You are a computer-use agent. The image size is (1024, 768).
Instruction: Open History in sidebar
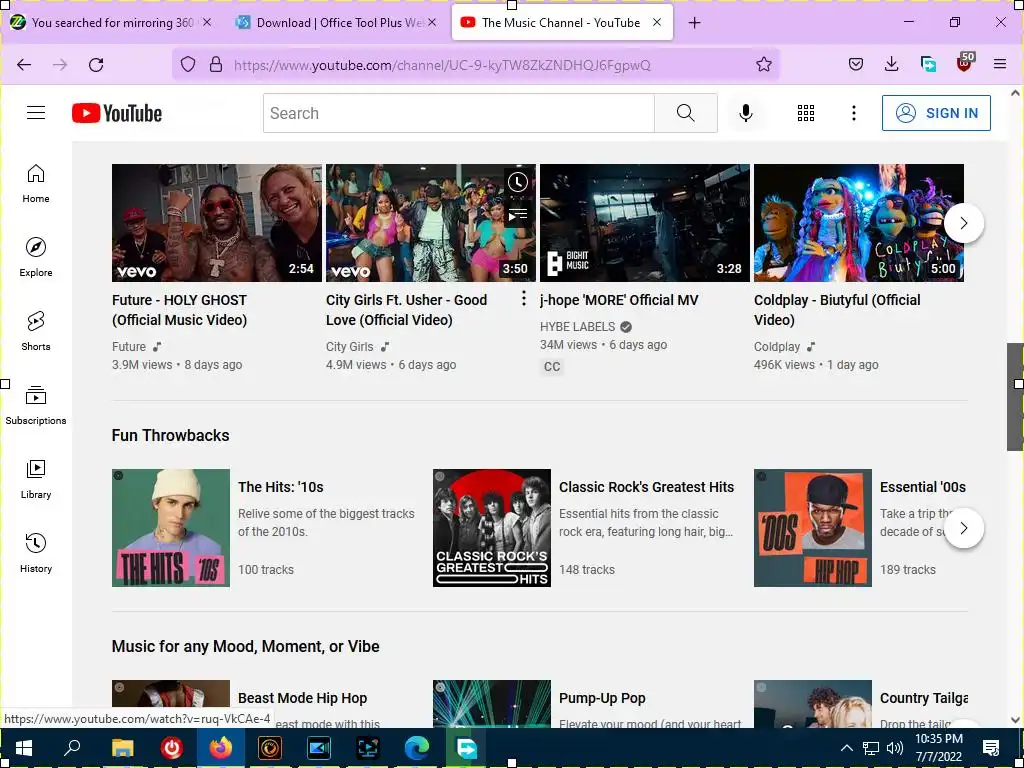(x=36, y=553)
